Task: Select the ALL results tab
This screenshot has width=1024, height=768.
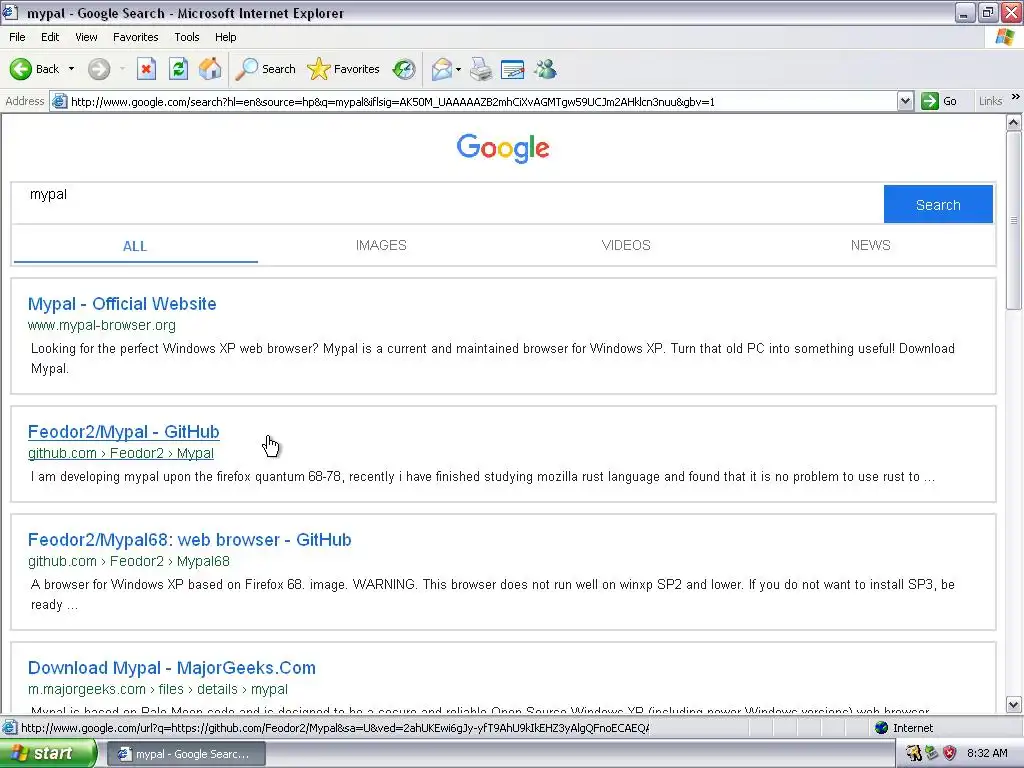Action: pos(135,246)
